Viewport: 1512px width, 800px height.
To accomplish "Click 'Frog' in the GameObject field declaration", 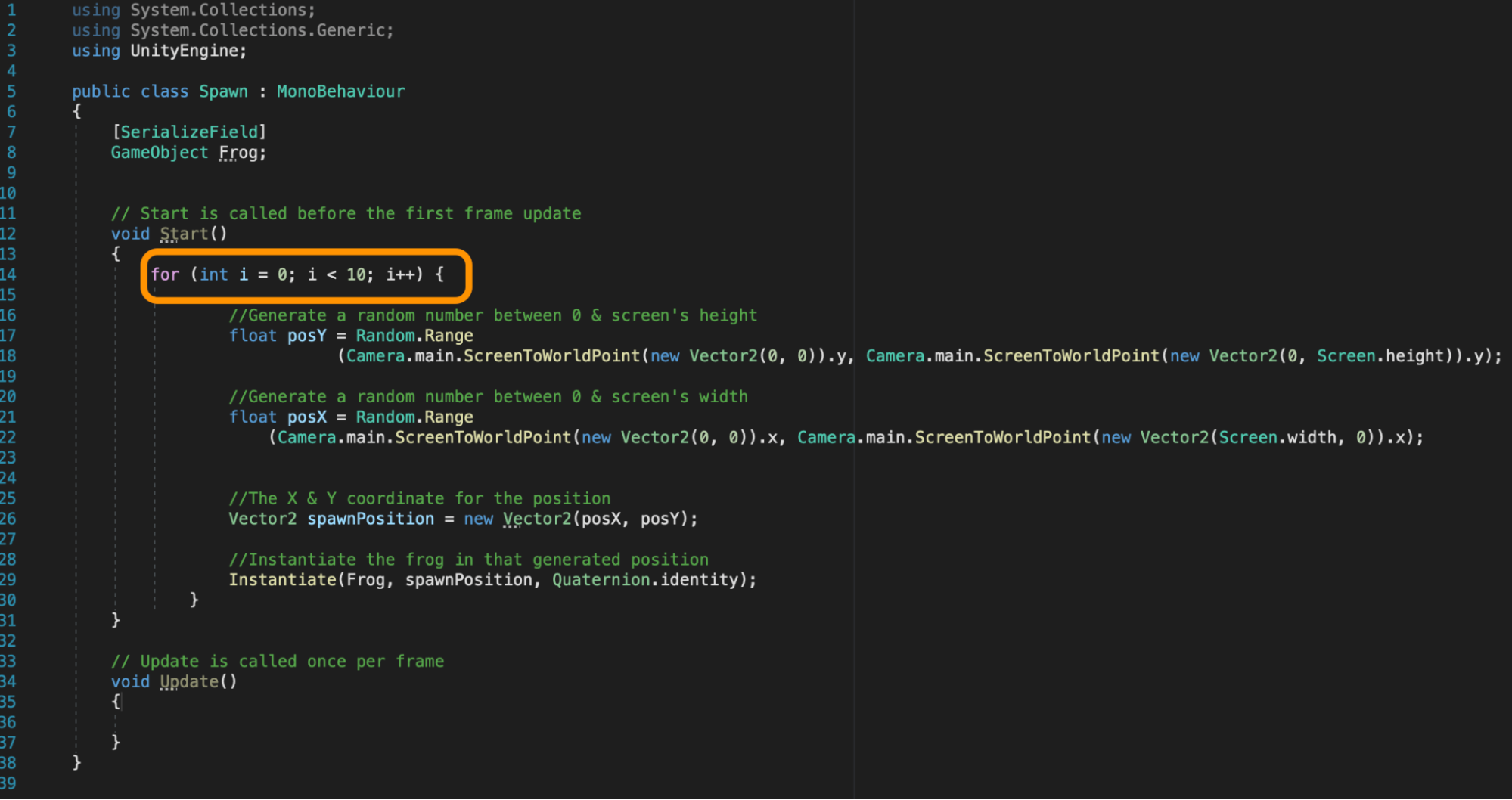I will (x=238, y=153).
